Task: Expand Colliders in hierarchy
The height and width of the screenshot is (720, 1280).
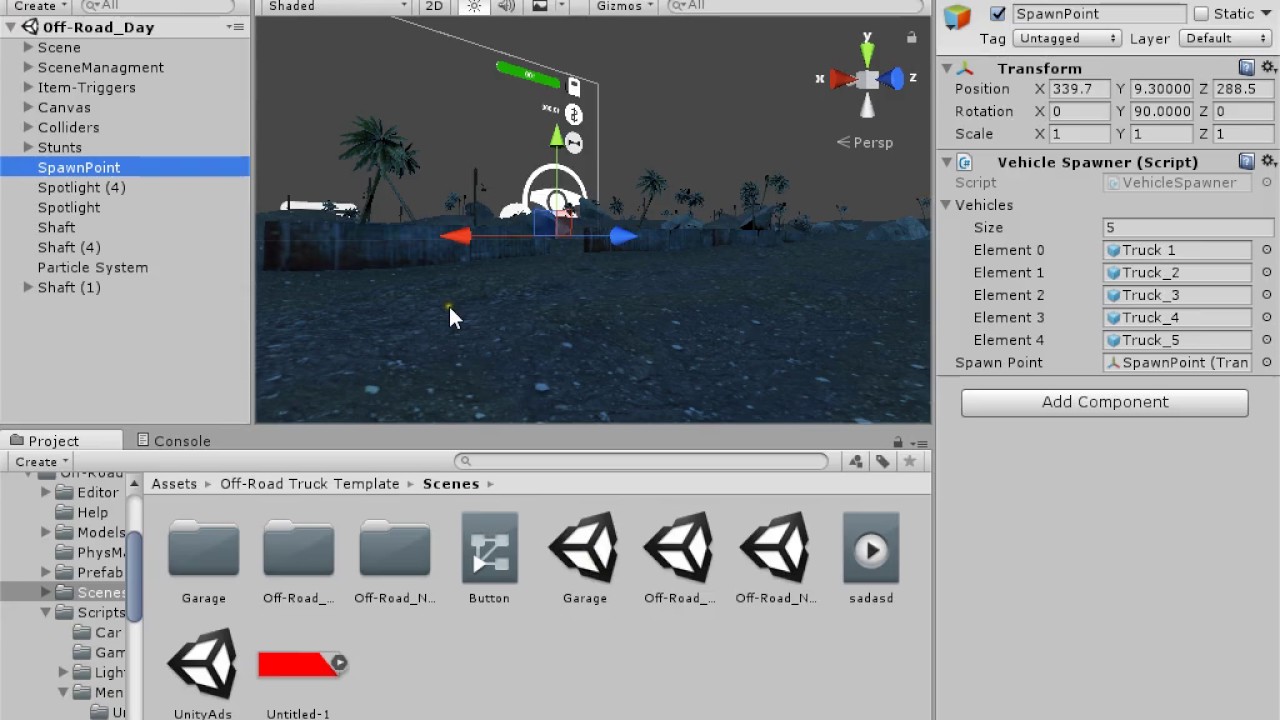Action: point(28,127)
